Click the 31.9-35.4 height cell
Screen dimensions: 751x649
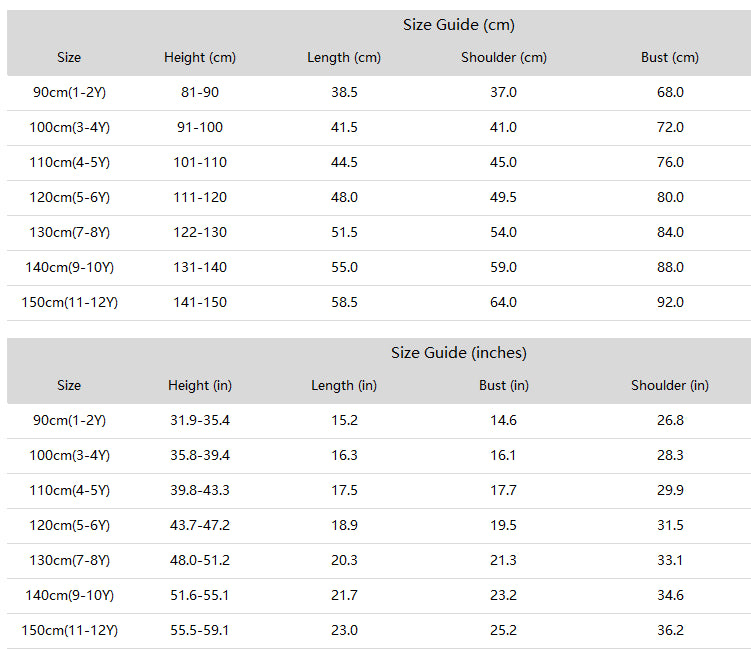click(x=200, y=420)
